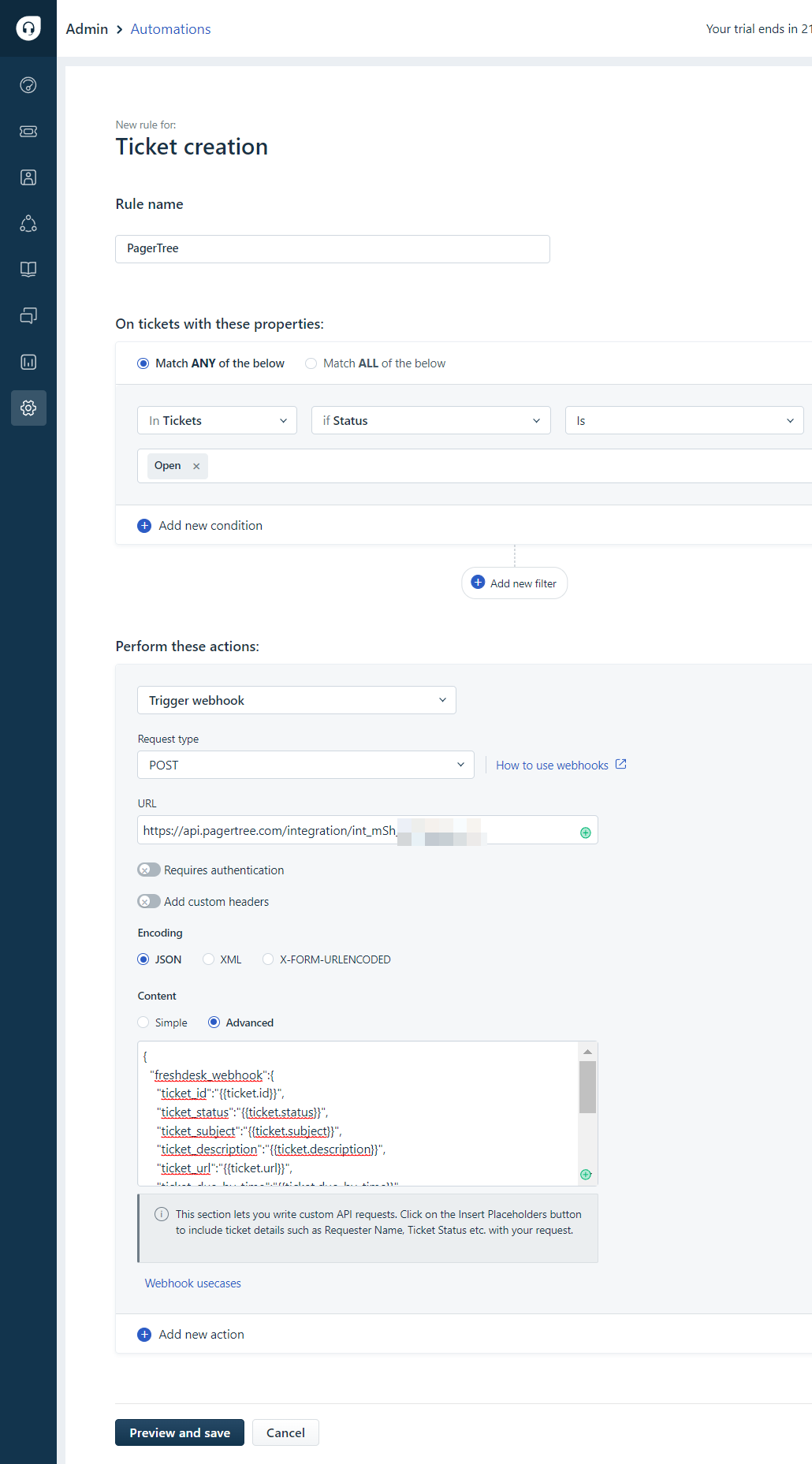Screen dimensions: 812x1464
Task: Click Admin in the breadcrumb
Action: (x=87, y=29)
